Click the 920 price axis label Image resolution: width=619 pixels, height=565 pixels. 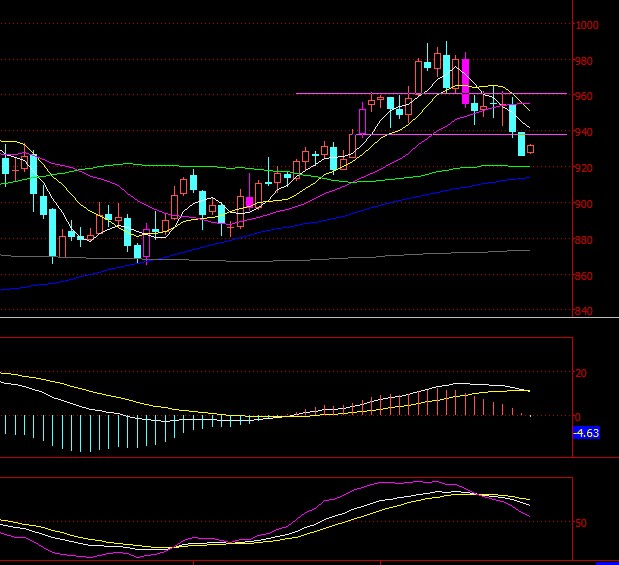(584, 168)
